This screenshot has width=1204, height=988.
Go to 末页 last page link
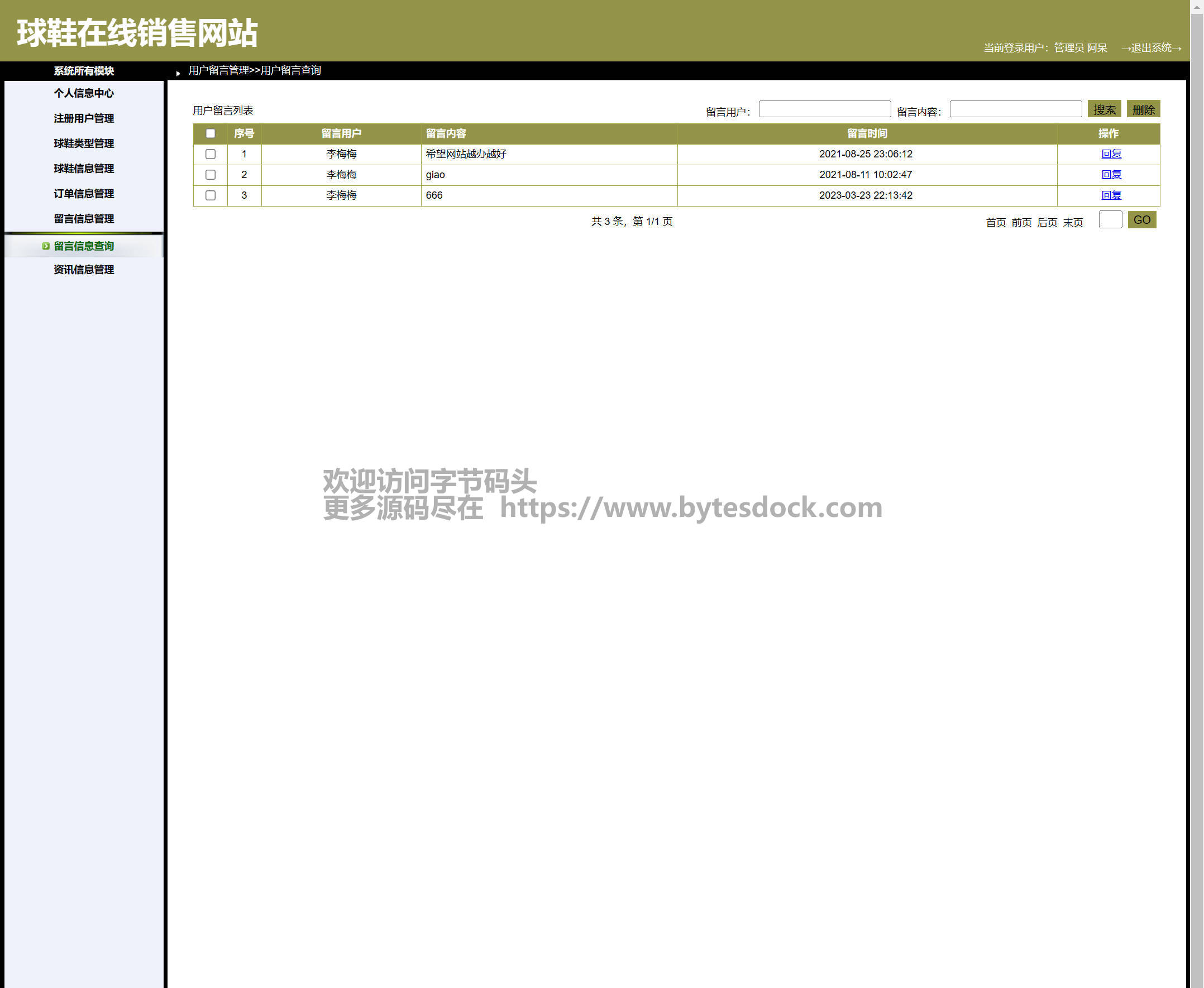(x=1073, y=222)
